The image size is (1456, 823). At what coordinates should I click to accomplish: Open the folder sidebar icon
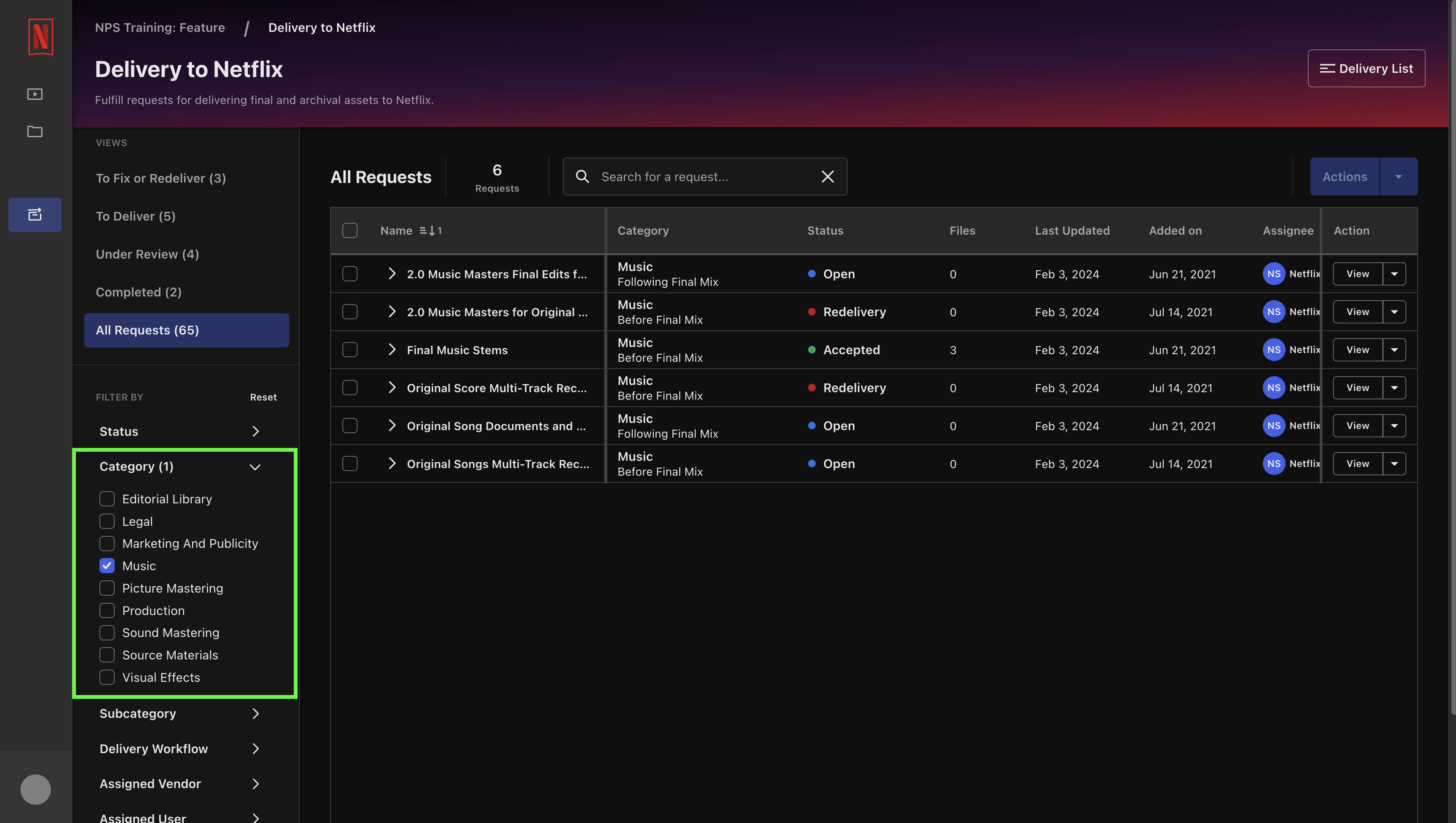click(x=35, y=132)
